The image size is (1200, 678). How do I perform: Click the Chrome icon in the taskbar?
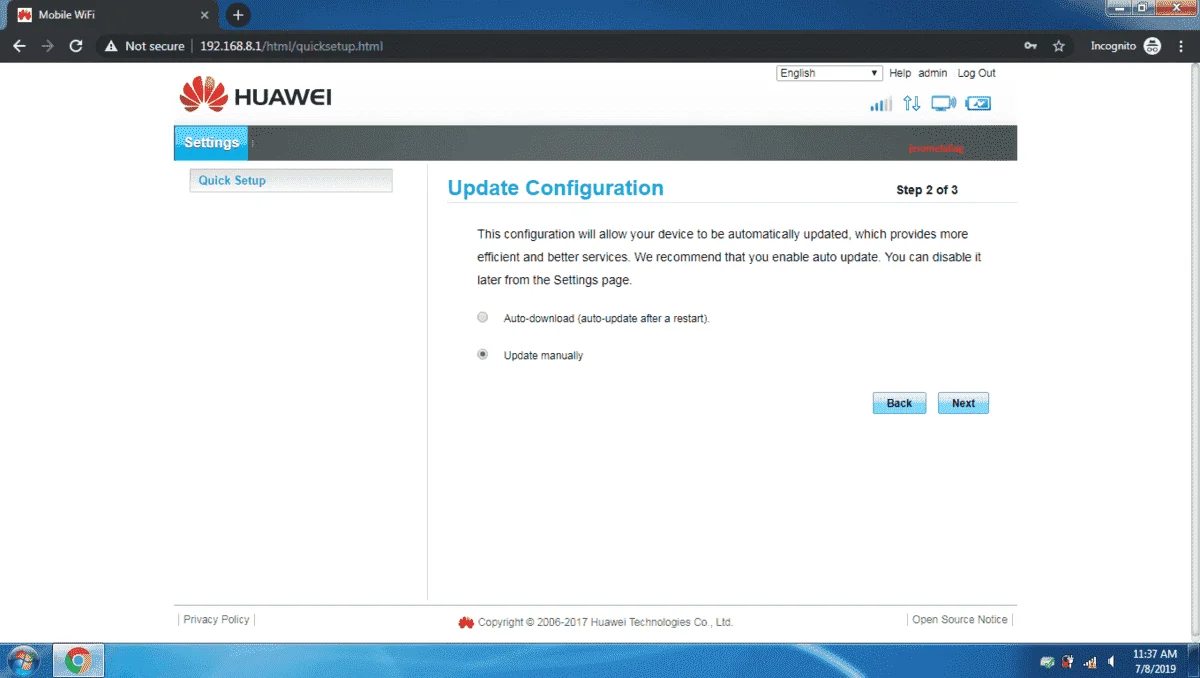click(78, 660)
